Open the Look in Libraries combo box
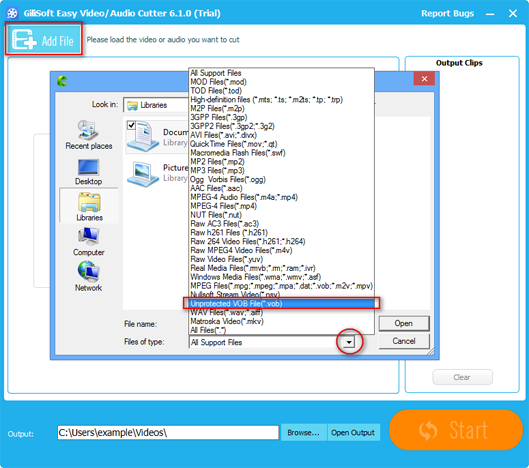529x468 pixels. 156,105
